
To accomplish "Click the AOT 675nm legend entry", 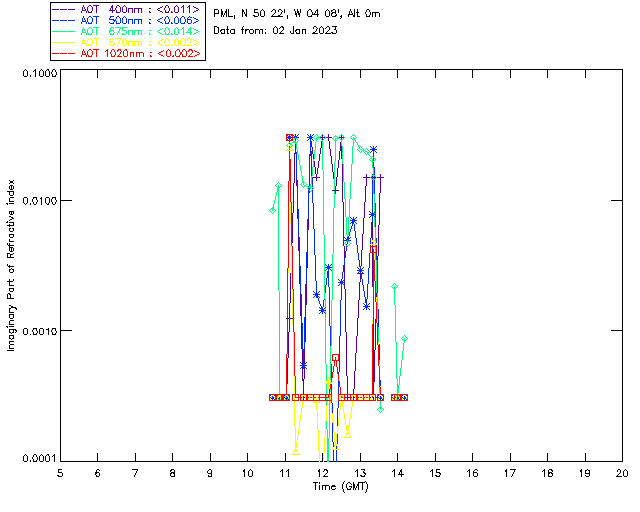I will pyautogui.click(x=126, y=31).
